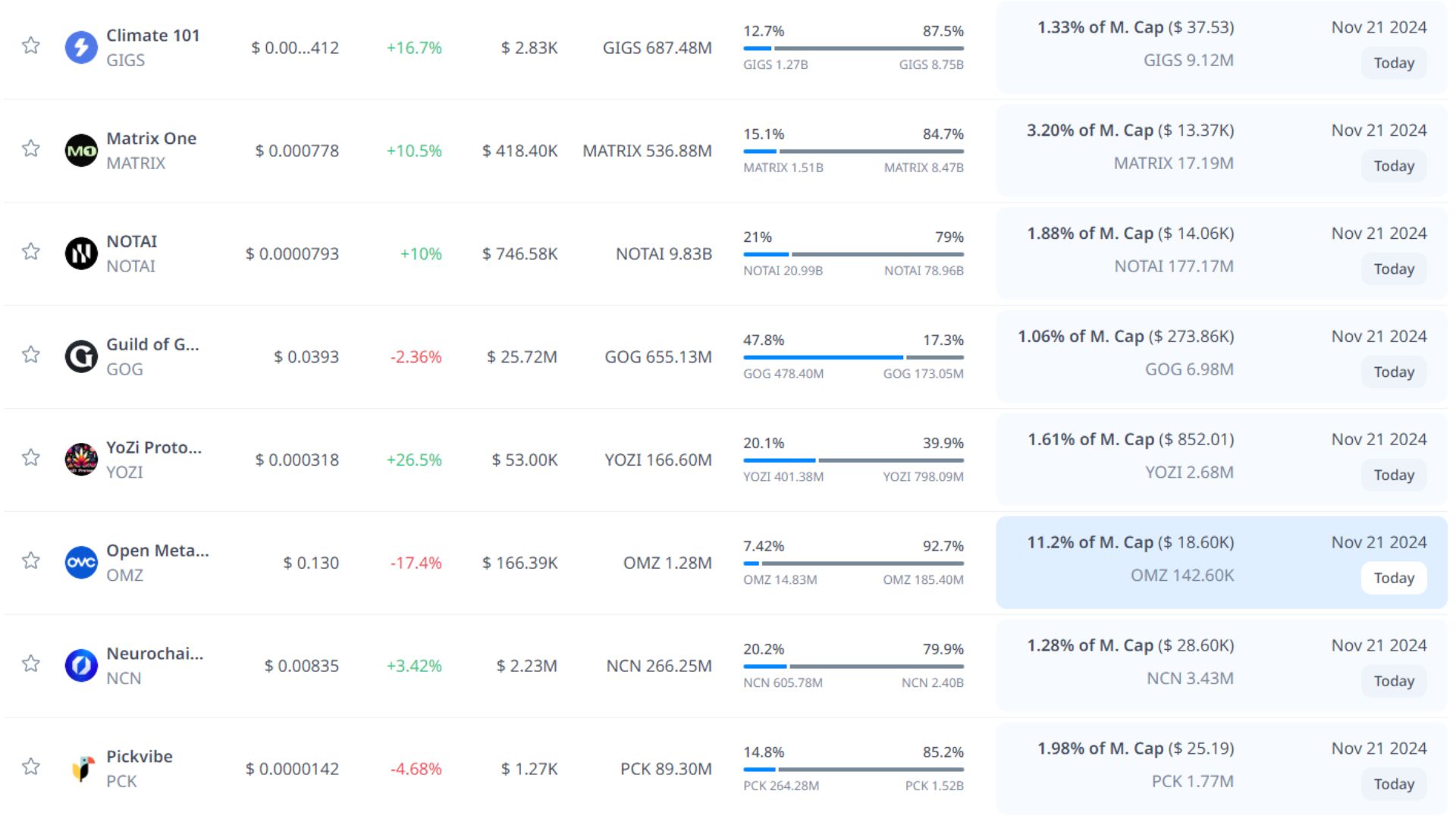Open the NOTAI coin logo
The height and width of the screenshot is (819, 1456).
[x=81, y=253]
